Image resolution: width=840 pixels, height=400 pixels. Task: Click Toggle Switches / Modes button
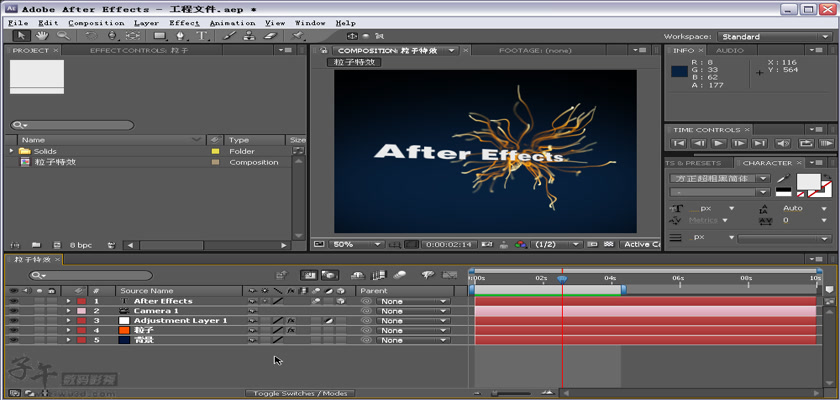click(x=300, y=394)
